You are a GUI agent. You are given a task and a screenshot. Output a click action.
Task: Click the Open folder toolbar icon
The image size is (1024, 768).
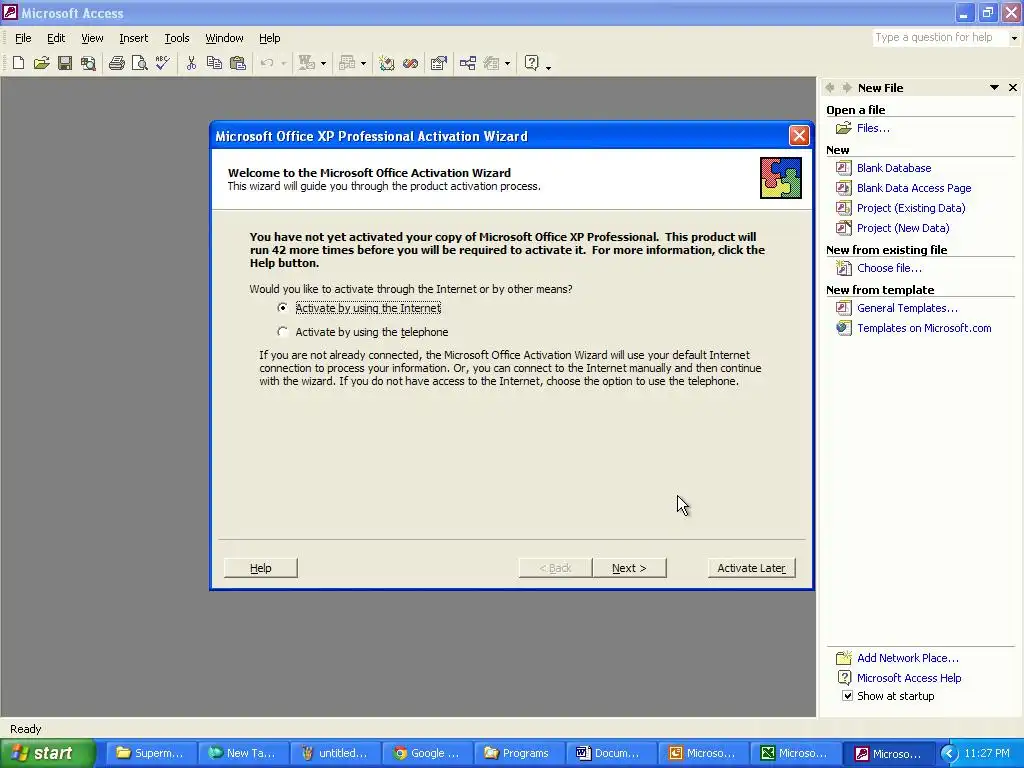(42, 63)
